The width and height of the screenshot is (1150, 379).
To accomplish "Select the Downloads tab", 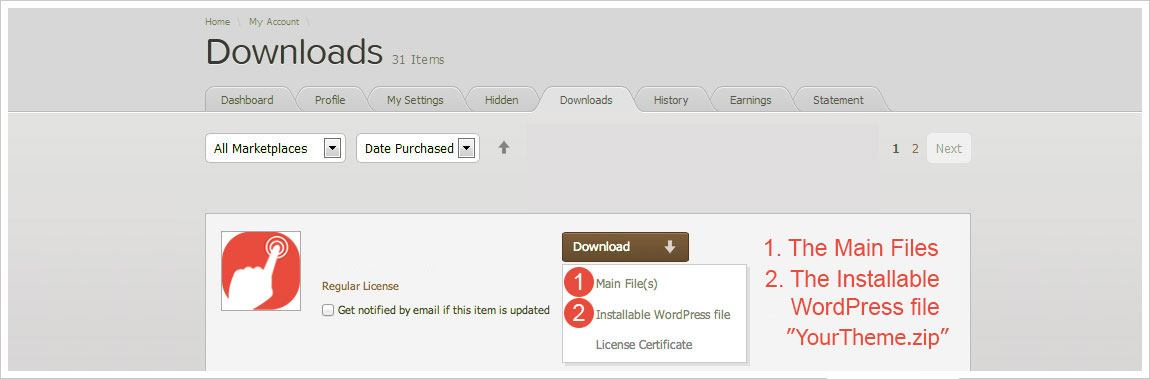I will tap(586, 100).
